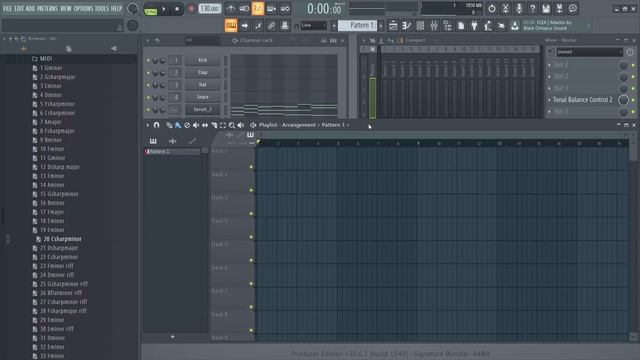Toggle typing keyboard to piano icon

[231, 26]
